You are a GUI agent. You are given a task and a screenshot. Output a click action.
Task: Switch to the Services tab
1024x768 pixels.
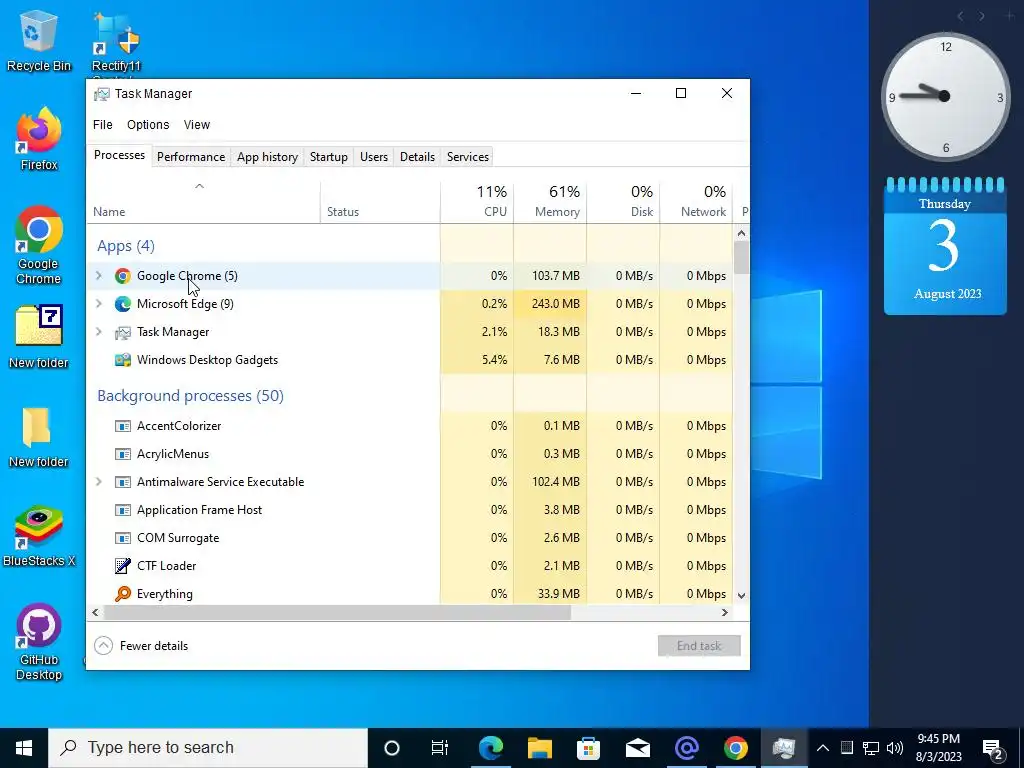tap(468, 157)
